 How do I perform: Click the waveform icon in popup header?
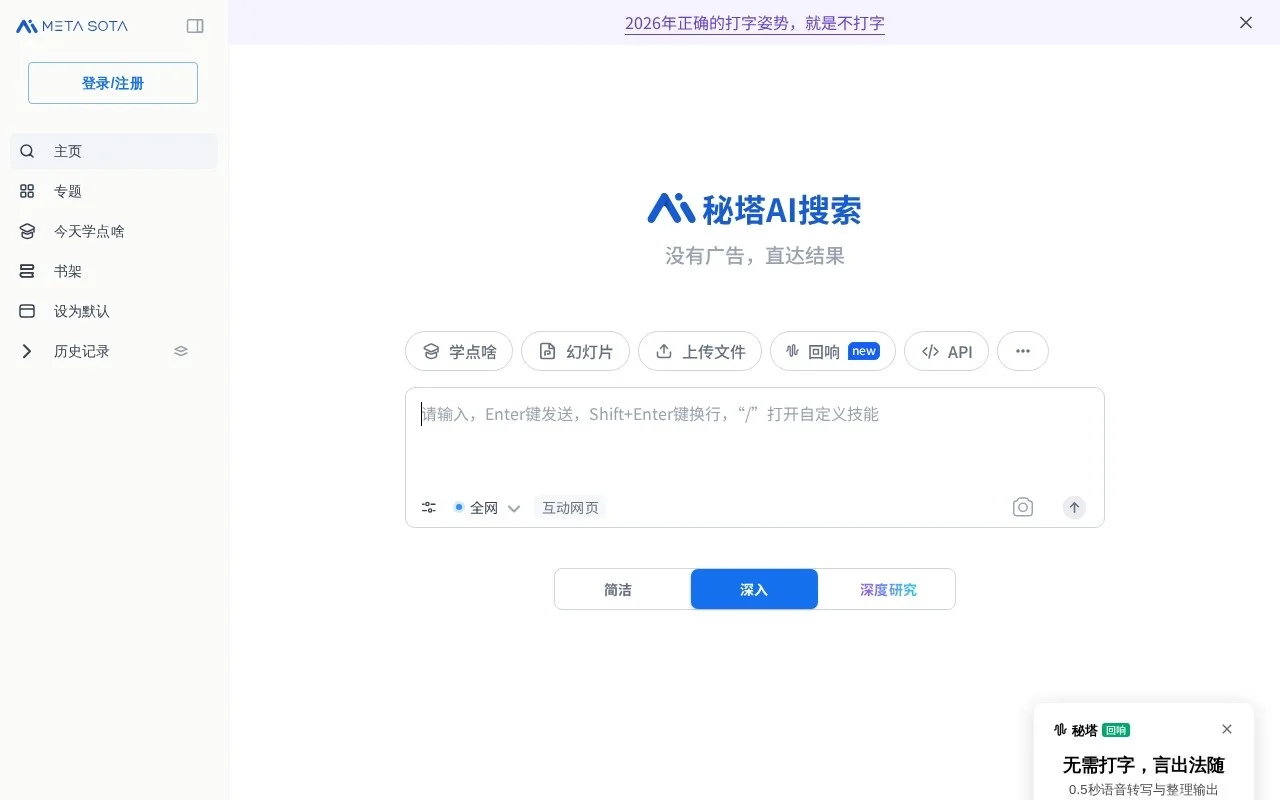pyautogui.click(x=1060, y=730)
